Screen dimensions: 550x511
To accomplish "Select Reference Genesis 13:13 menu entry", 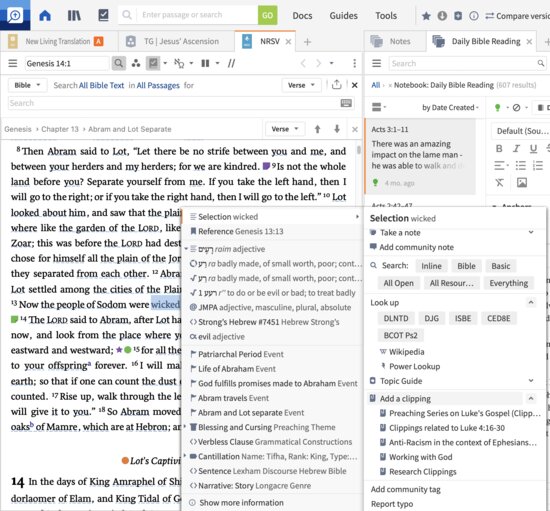I will point(273,231).
